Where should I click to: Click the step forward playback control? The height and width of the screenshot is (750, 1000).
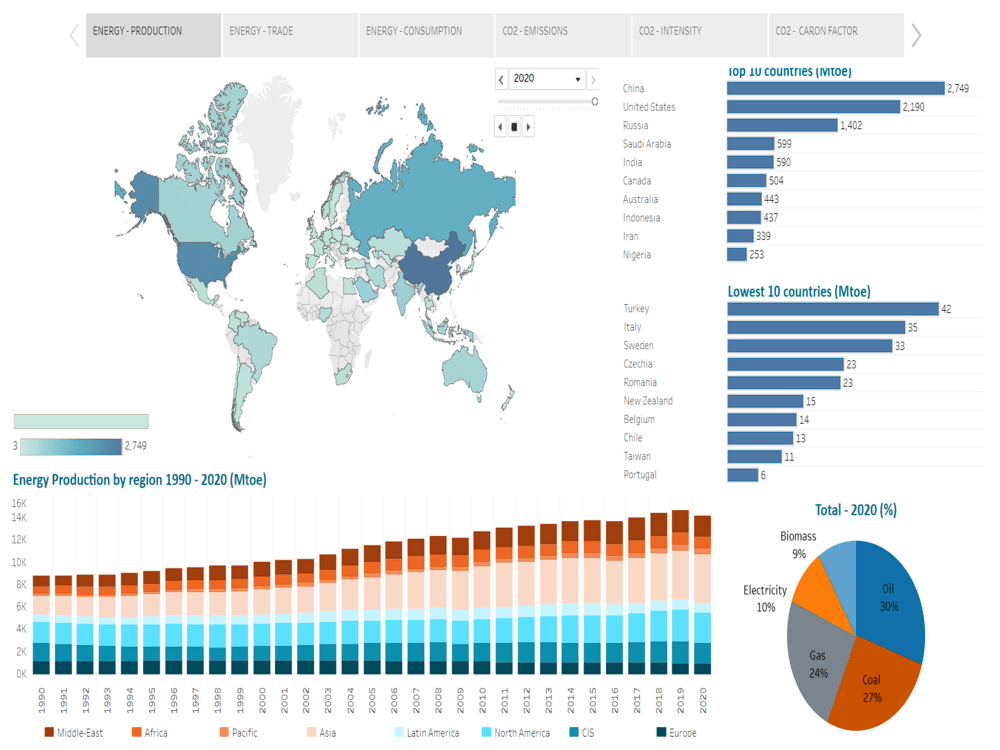[529, 127]
